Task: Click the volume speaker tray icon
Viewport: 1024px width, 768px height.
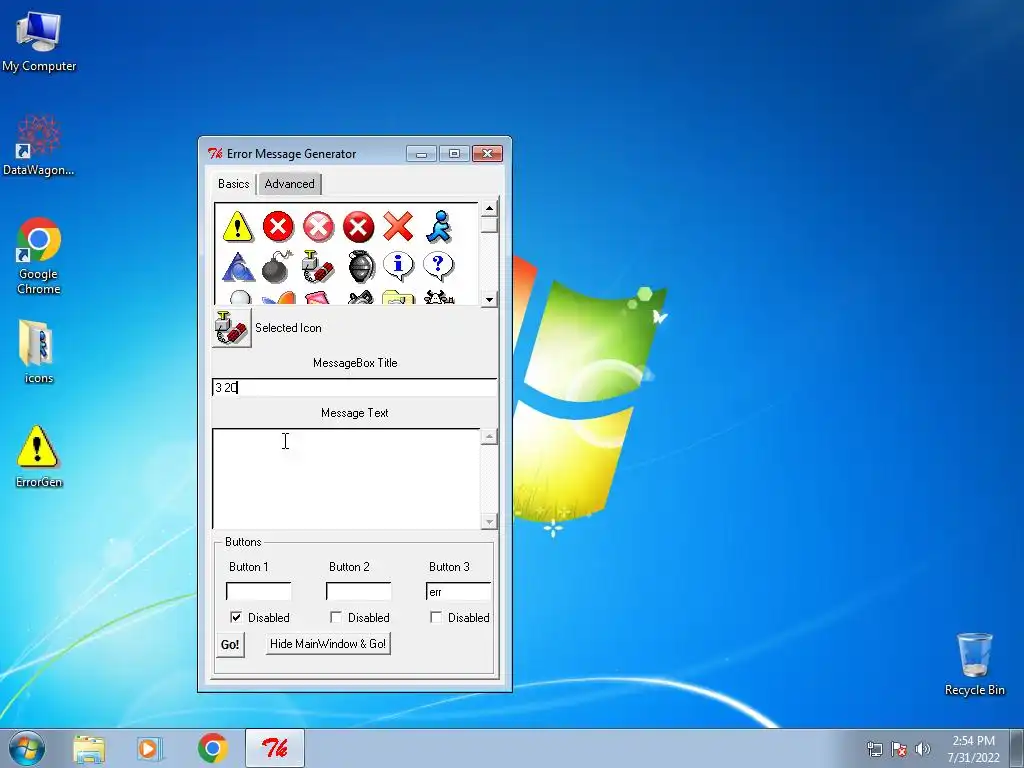Action: tap(923, 748)
